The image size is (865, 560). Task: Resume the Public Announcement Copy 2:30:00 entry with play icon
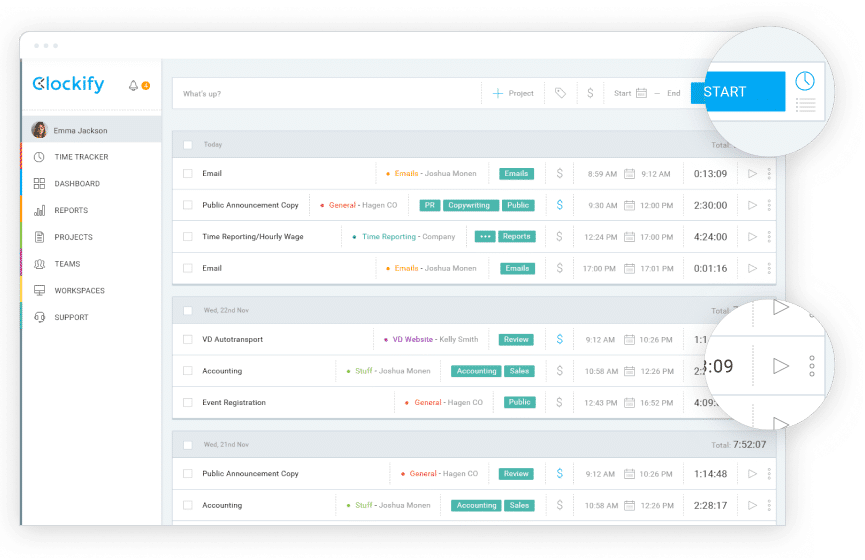752,205
